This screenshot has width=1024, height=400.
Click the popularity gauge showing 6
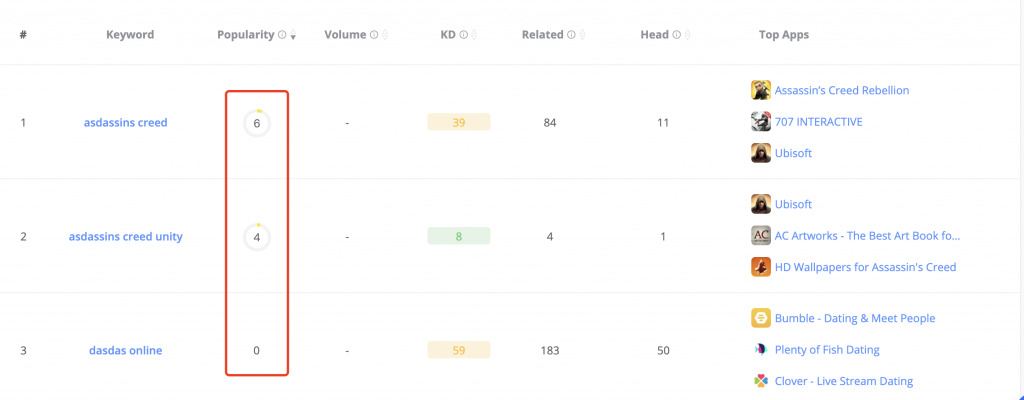click(257, 123)
